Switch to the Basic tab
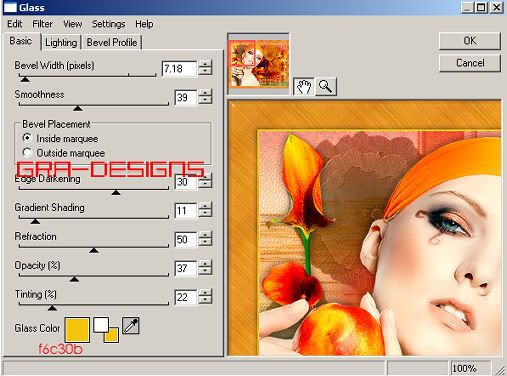 [x=21, y=41]
